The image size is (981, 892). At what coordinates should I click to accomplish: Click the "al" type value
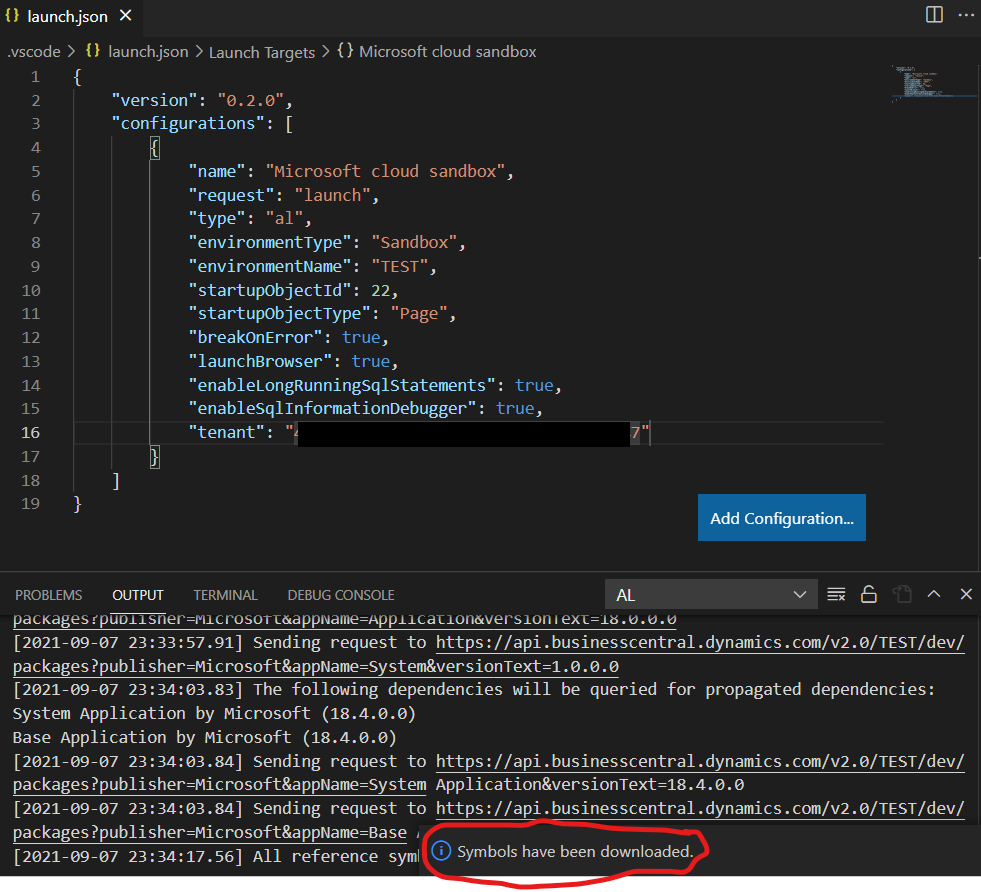pyautogui.click(x=284, y=219)
